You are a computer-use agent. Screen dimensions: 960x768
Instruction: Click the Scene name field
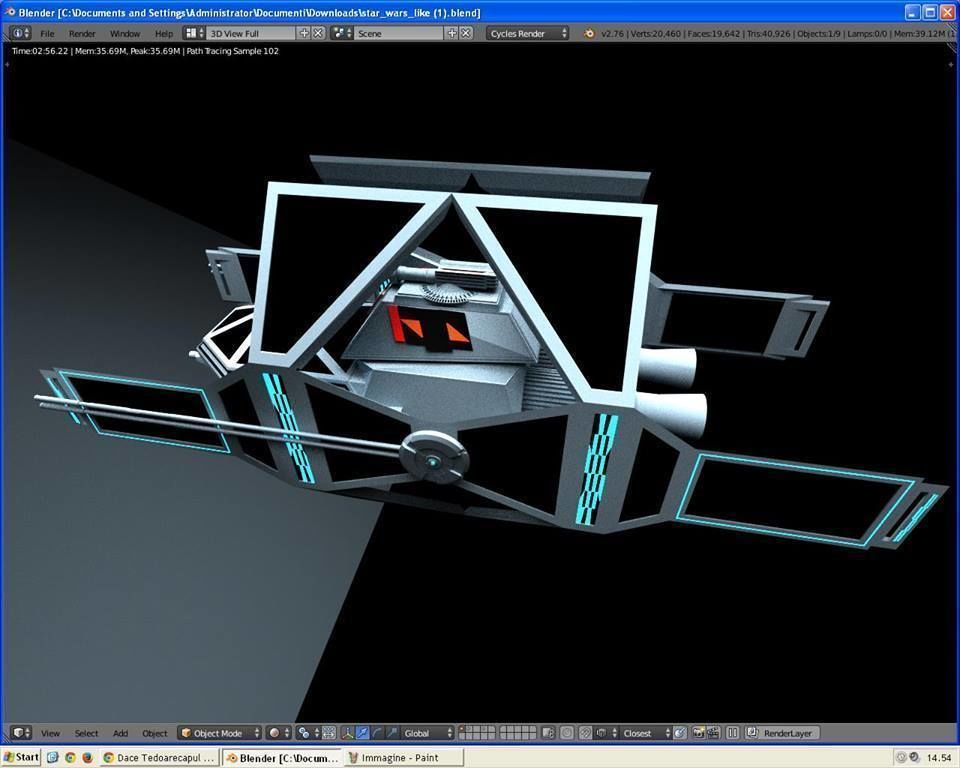[399, 33]
